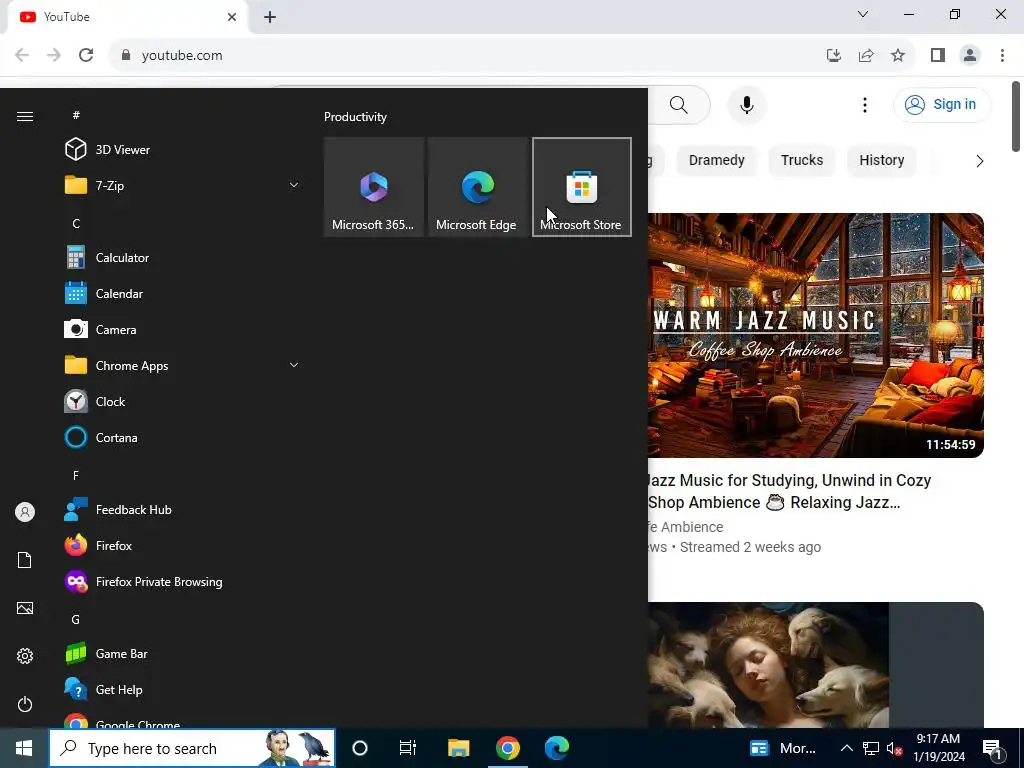Bookmark this page with the star

(x=898, y=56)
